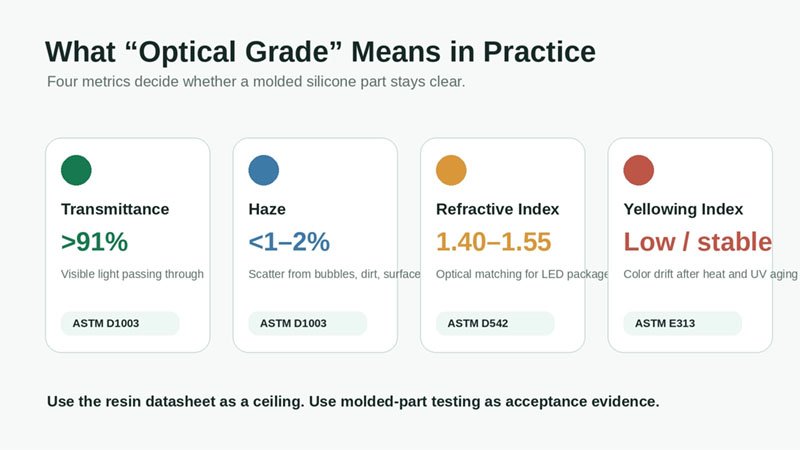Click the ASTM D542 tag
The width and height of the screenshot is (800, 450).
(x=495, y=323)
